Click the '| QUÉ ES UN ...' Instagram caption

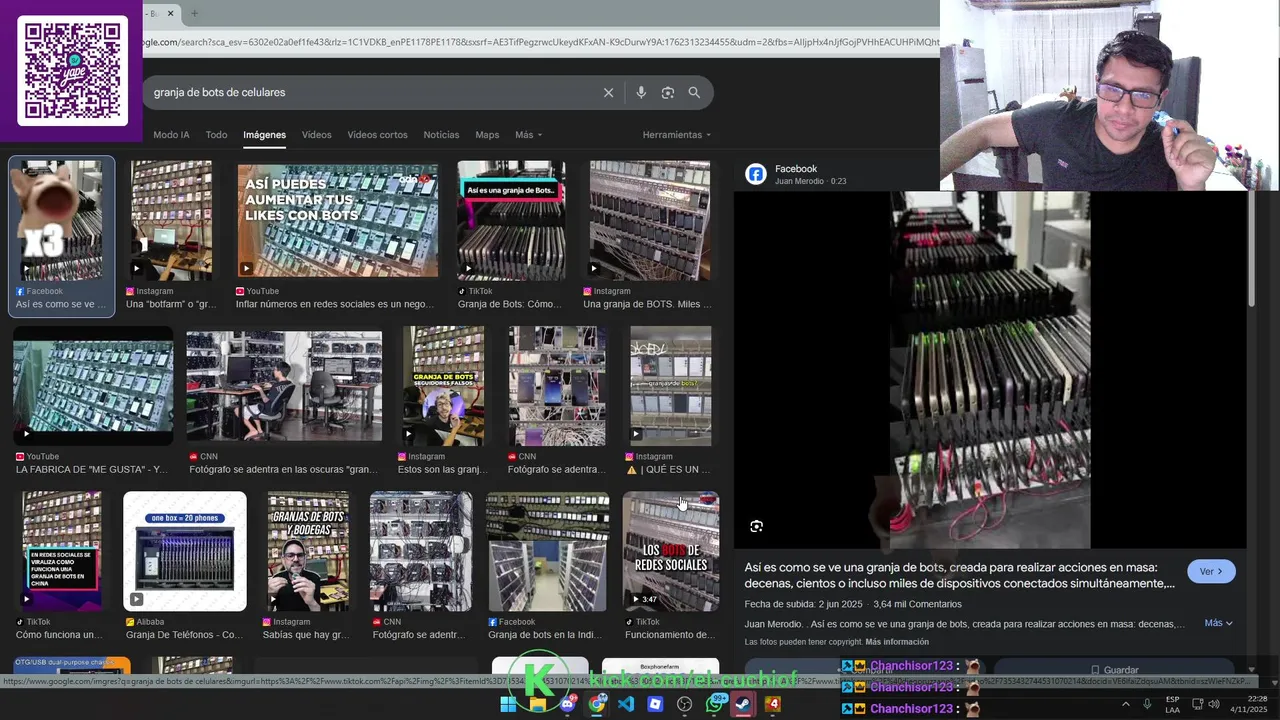pos(668,469)
